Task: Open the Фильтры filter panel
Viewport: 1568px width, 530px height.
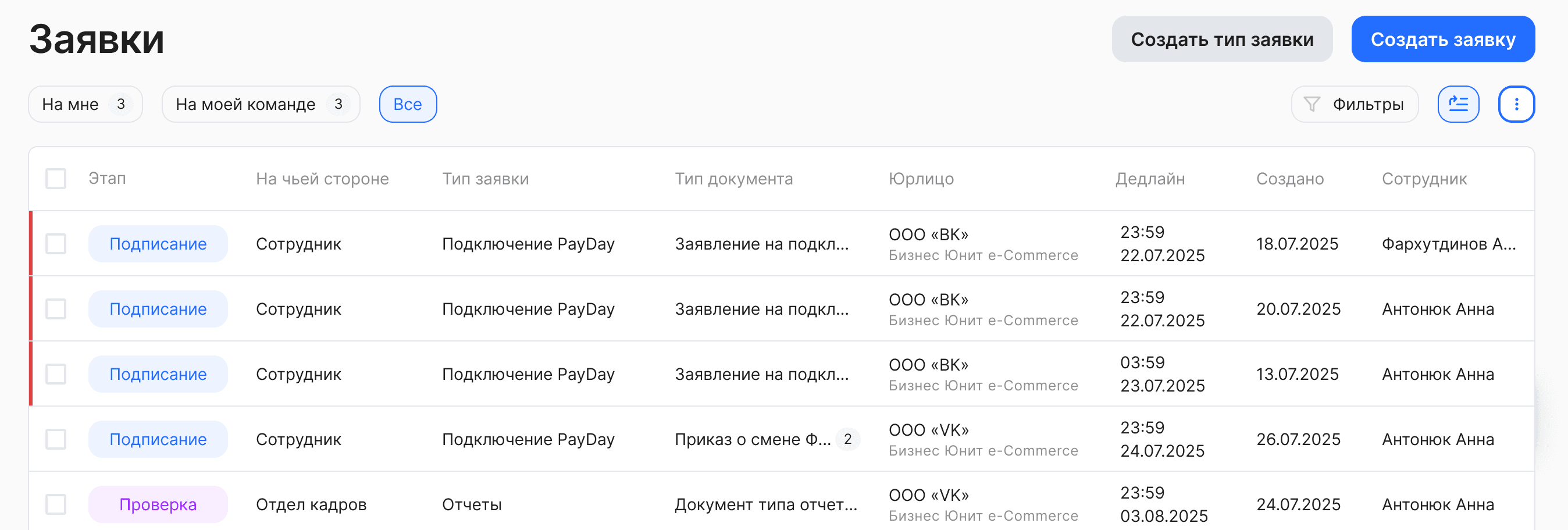Action: [x=1355, y=104]
